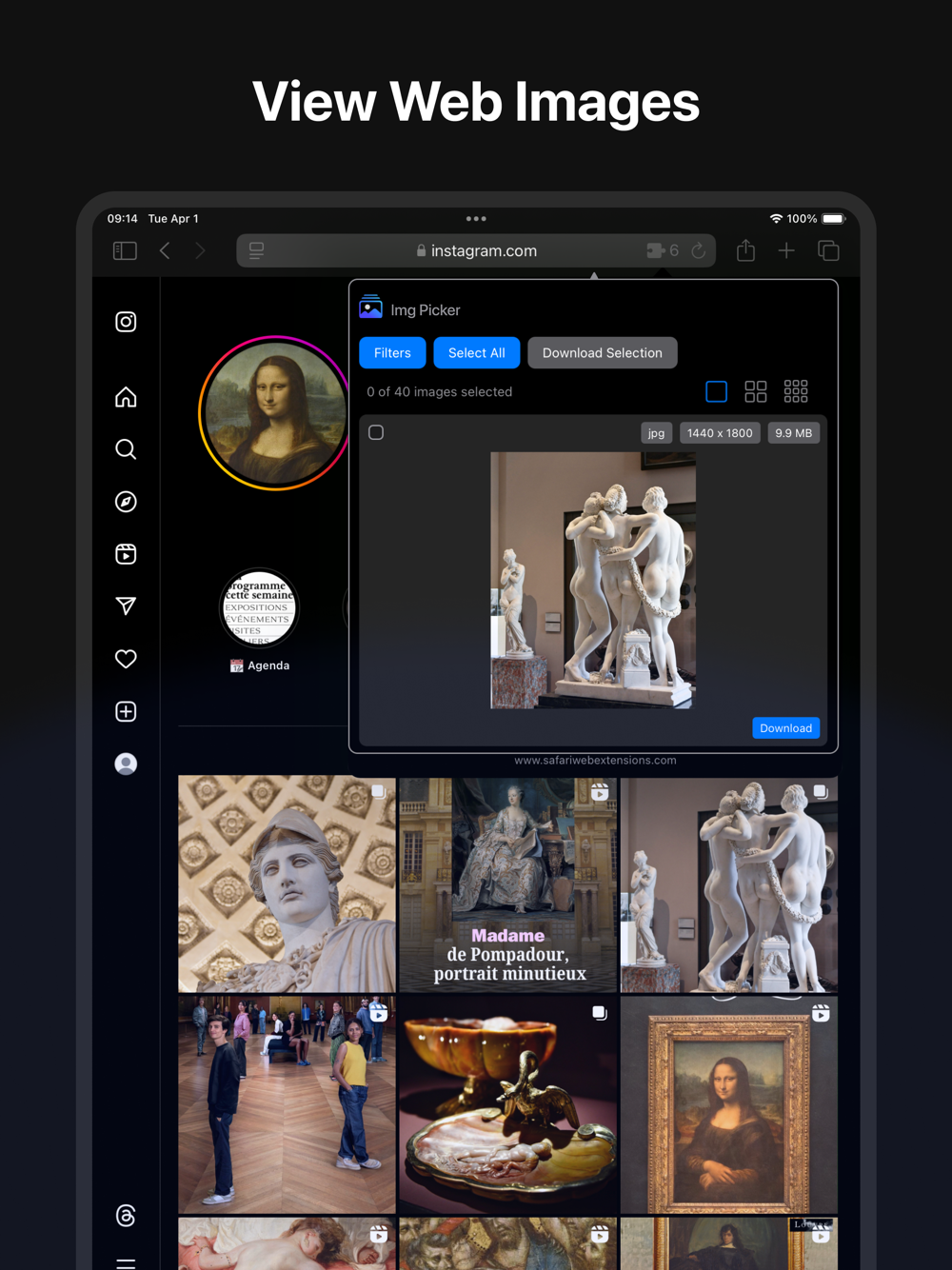Click the Agenda highlight label
The image size is (952, 1270).
coord(260,665)
